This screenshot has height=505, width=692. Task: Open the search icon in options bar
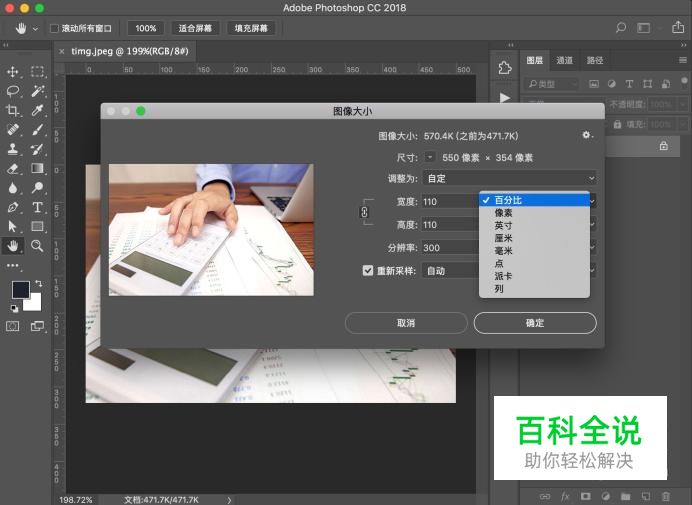click(x=621, y=28)
